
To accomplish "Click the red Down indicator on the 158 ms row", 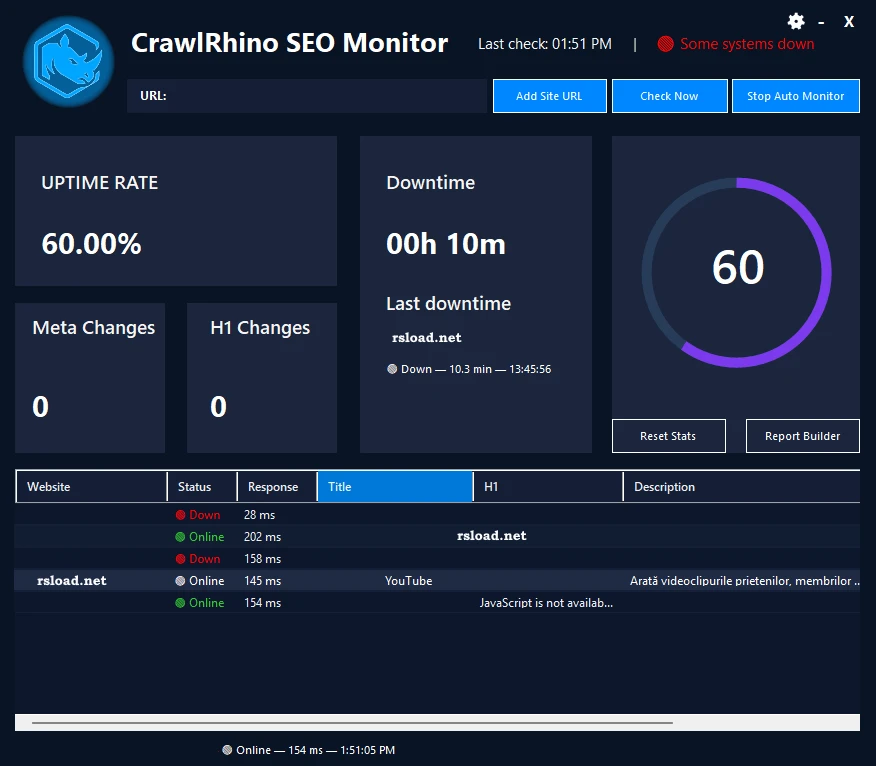I will [x=180, y=559].
